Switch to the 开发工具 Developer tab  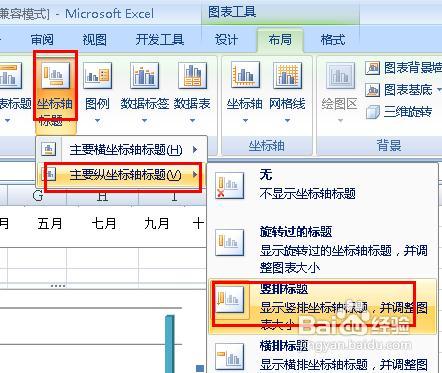(160, 40)
